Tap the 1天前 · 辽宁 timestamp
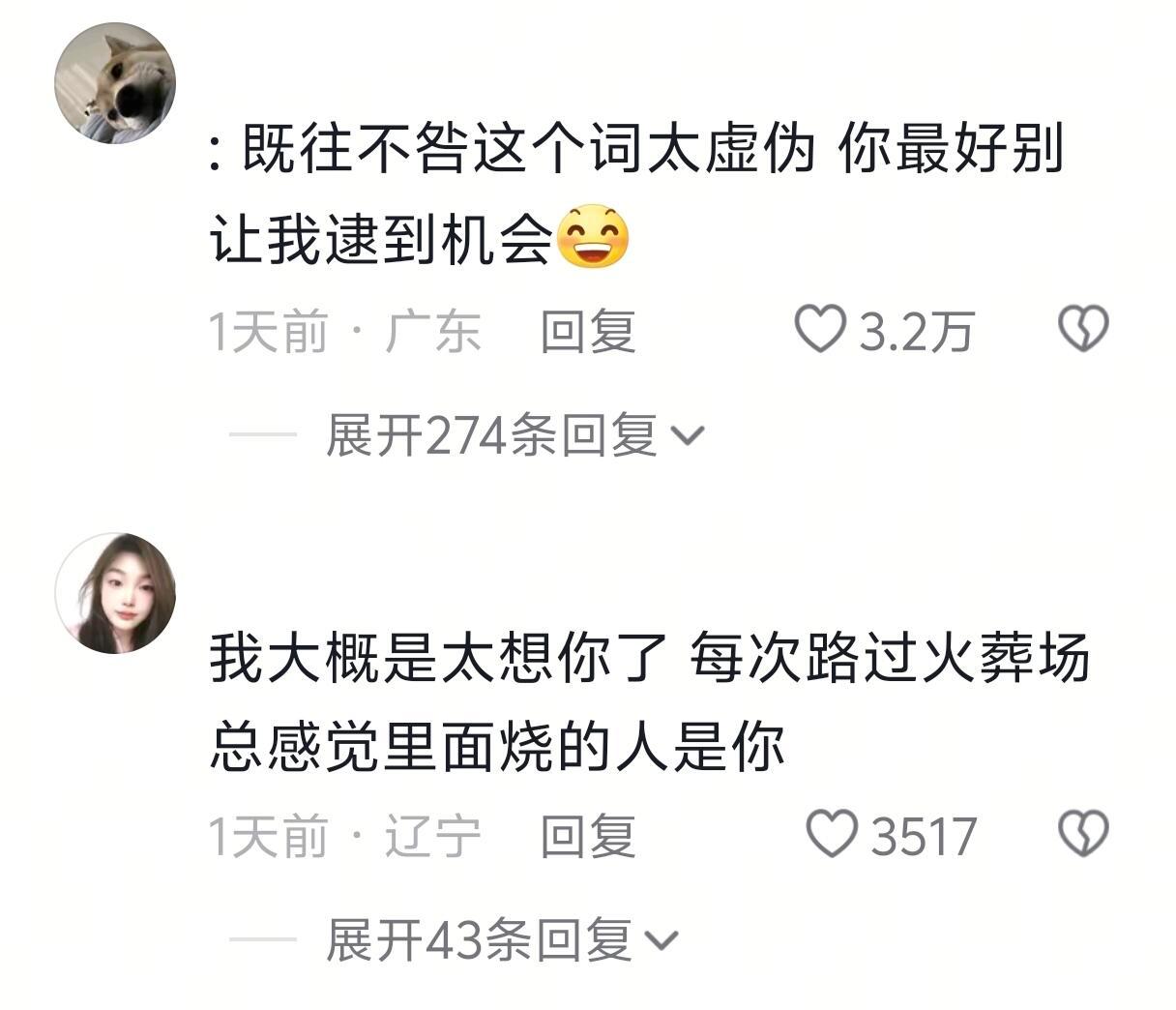This screenshot has width=1176, height=1010. [x=345, y=836]
